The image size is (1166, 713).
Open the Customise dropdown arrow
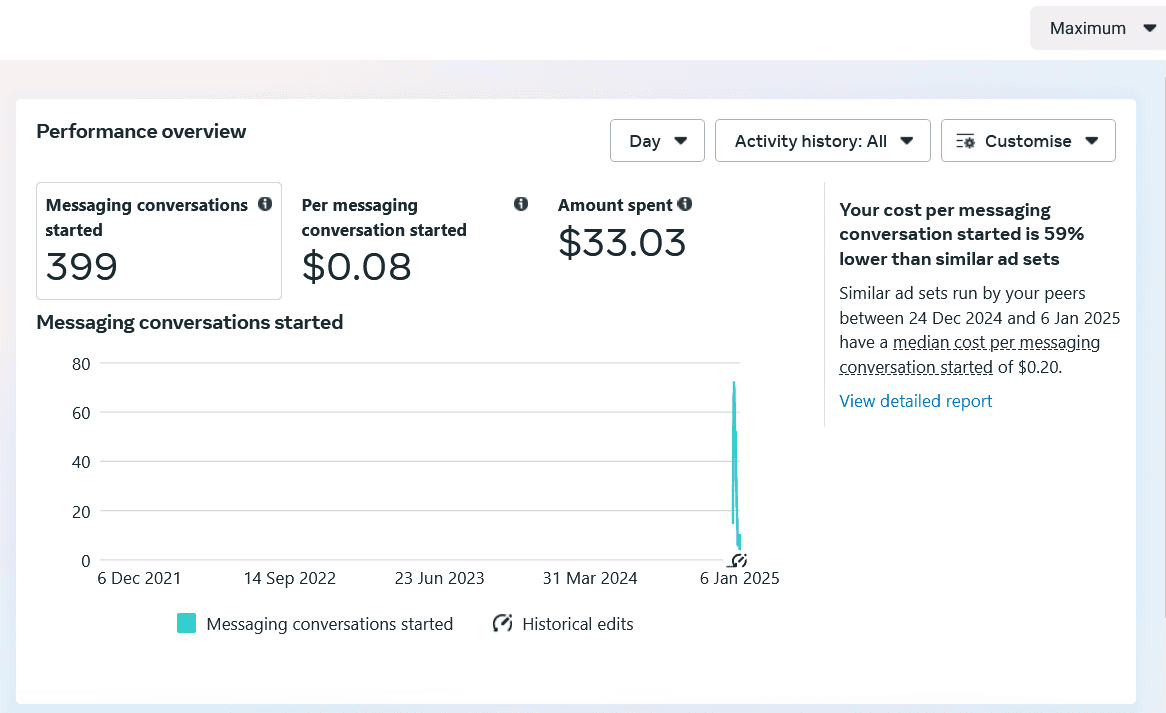pyautogui.click(x=1092, y=141)
